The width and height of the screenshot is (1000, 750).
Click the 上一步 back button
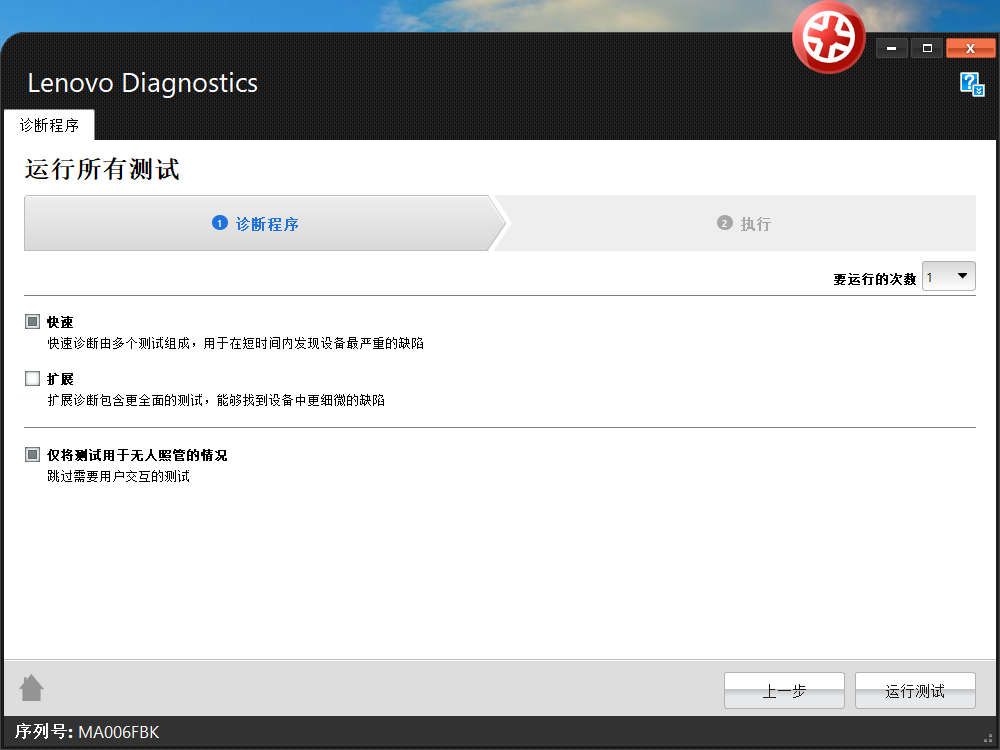point(784,691)
